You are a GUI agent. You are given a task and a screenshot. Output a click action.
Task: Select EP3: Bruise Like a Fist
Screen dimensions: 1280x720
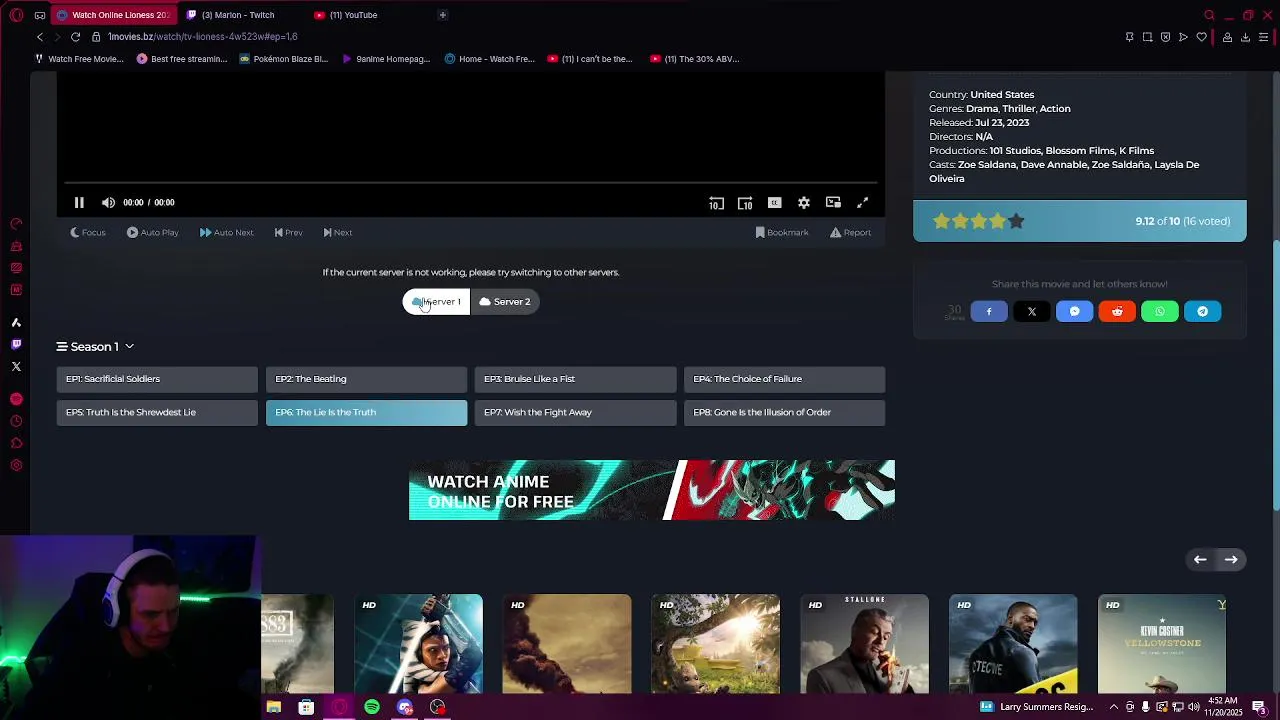(x=575, y=379)
